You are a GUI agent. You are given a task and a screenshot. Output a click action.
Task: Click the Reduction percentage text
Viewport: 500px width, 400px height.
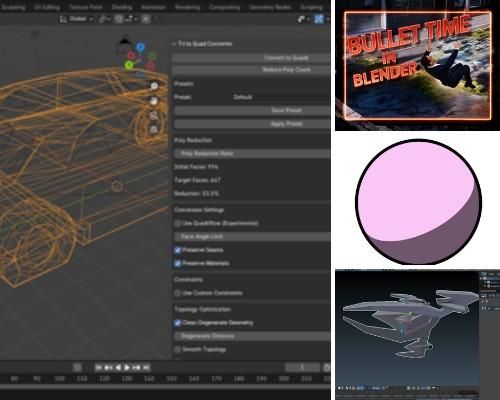click(x=196, y=193)
